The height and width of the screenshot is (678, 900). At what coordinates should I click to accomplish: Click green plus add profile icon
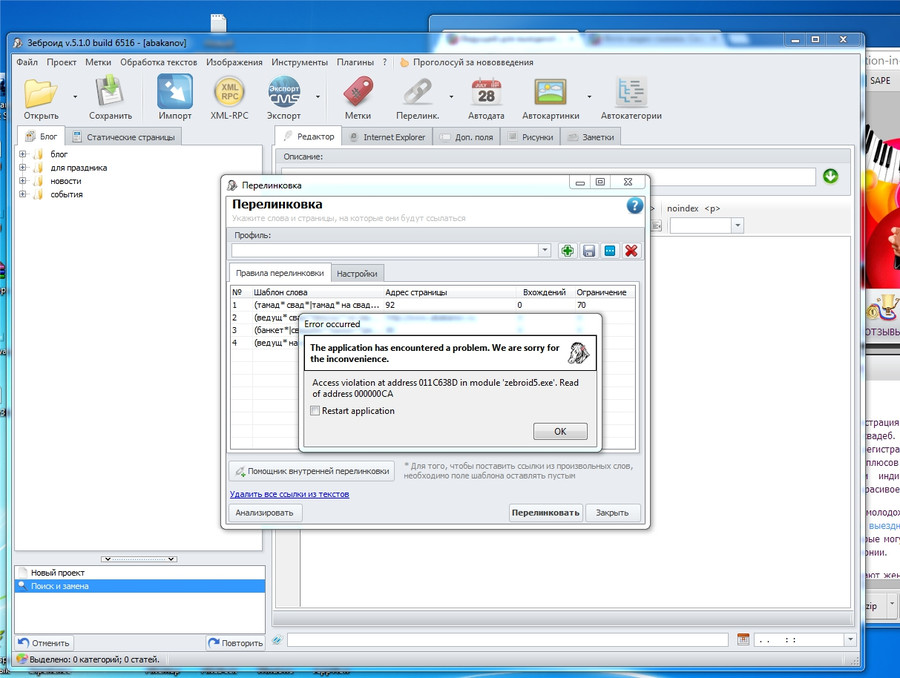pyautogui.click(x=567, y=251)
